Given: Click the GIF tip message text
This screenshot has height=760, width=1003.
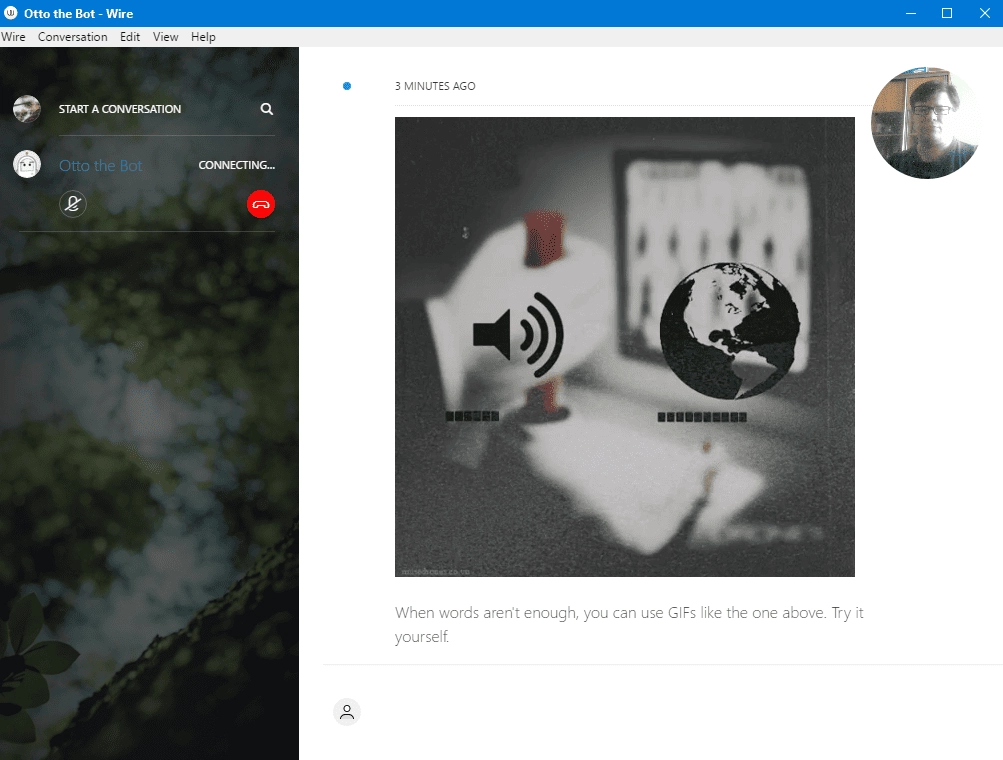Looking at the screenshot, I should 629,624.
